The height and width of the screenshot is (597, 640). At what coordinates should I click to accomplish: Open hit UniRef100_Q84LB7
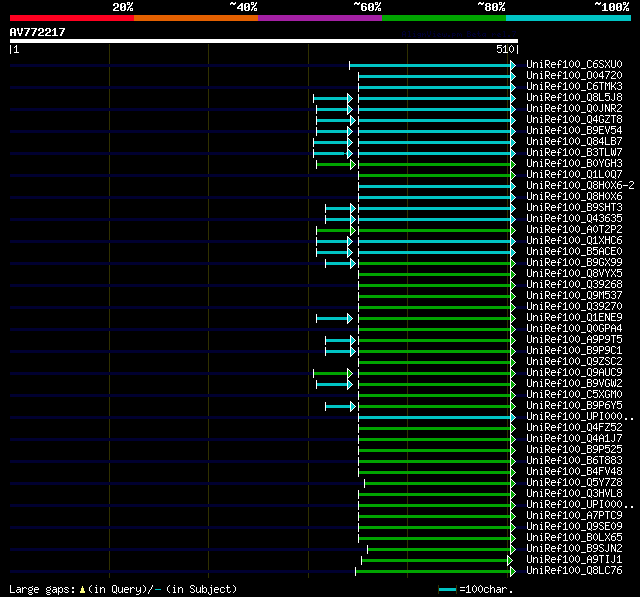pyautogui.click(x=574, y=142)
